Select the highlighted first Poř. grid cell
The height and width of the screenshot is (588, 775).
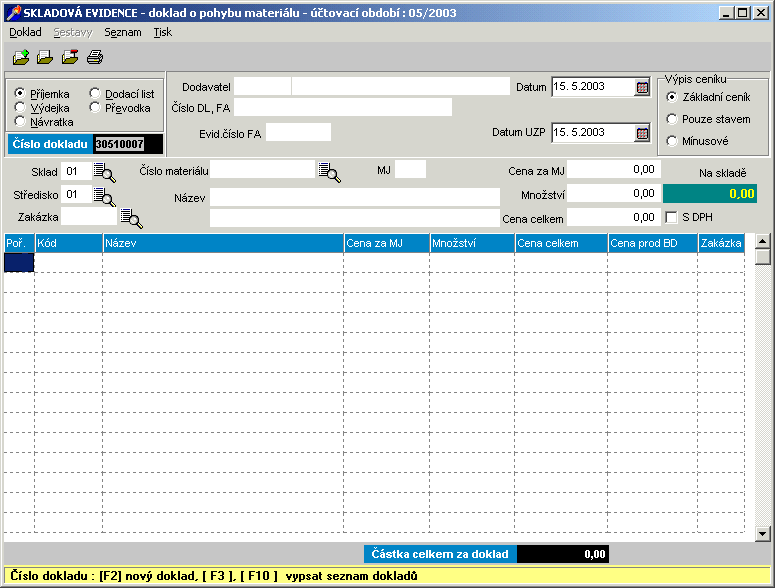tap(19, 262)
